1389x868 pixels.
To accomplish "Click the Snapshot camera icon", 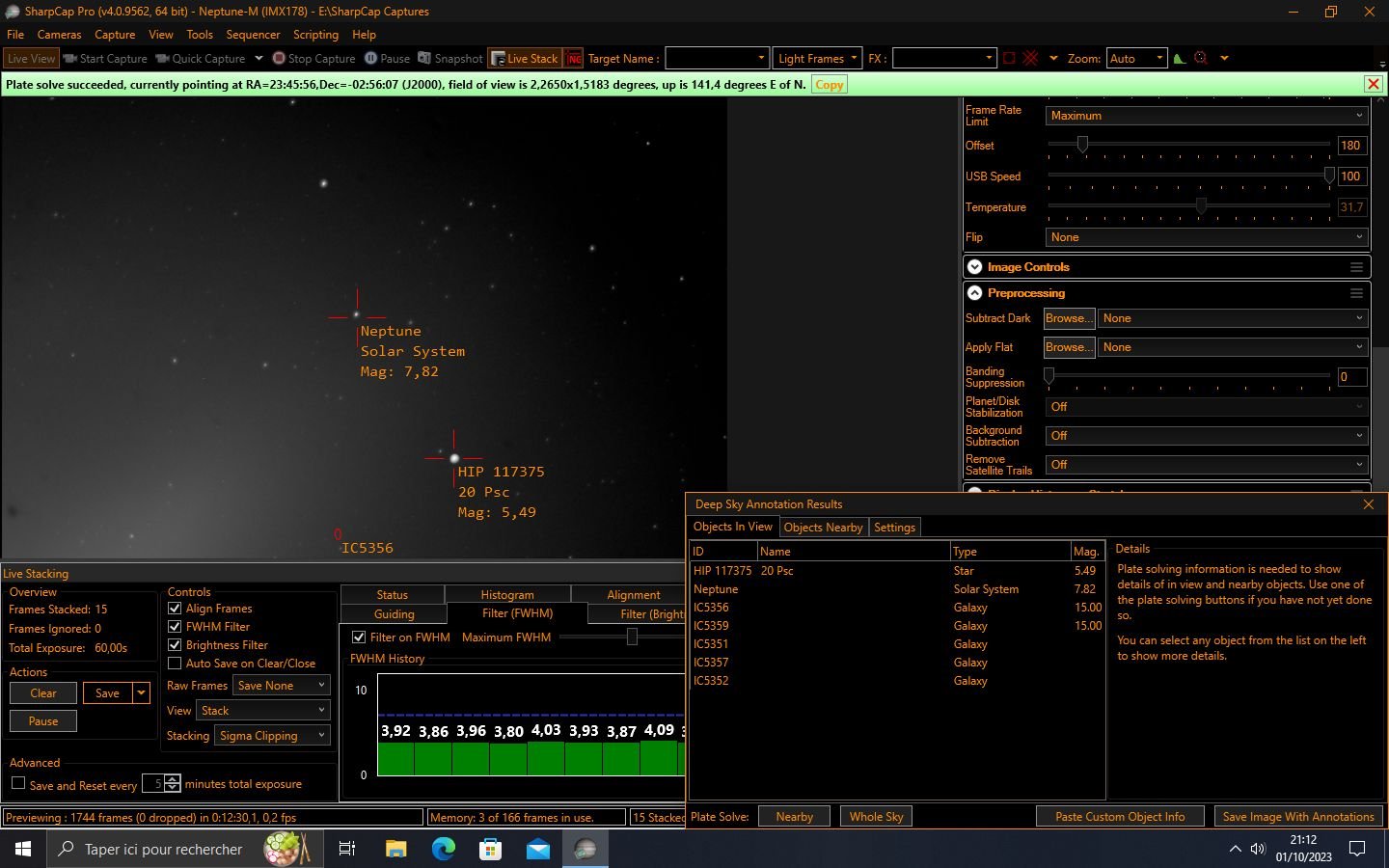I will click(x=424, y=58).
